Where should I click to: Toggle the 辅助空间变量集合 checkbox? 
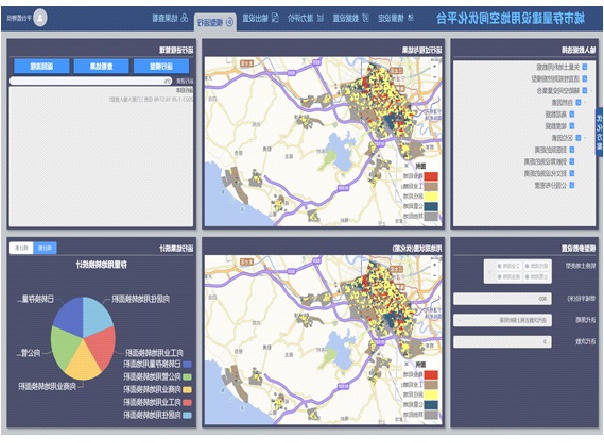pyautogui.click(x=585, y=91)
